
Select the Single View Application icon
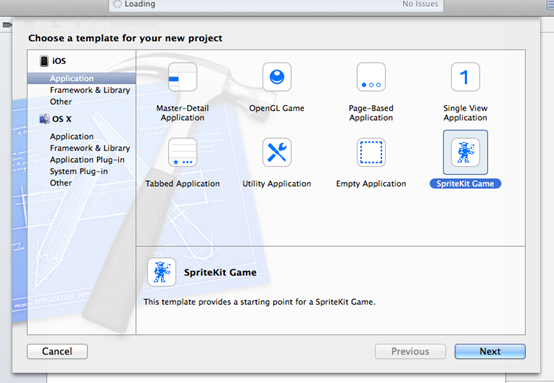(x=465, y=77)
